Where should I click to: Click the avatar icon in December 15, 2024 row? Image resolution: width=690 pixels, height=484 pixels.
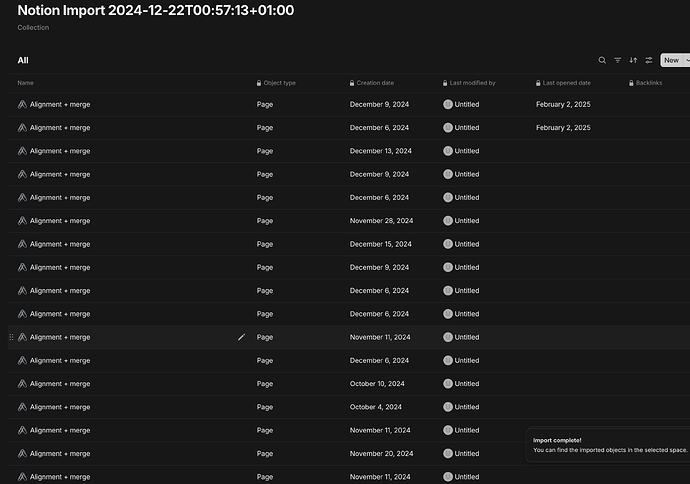pos(448,244)
